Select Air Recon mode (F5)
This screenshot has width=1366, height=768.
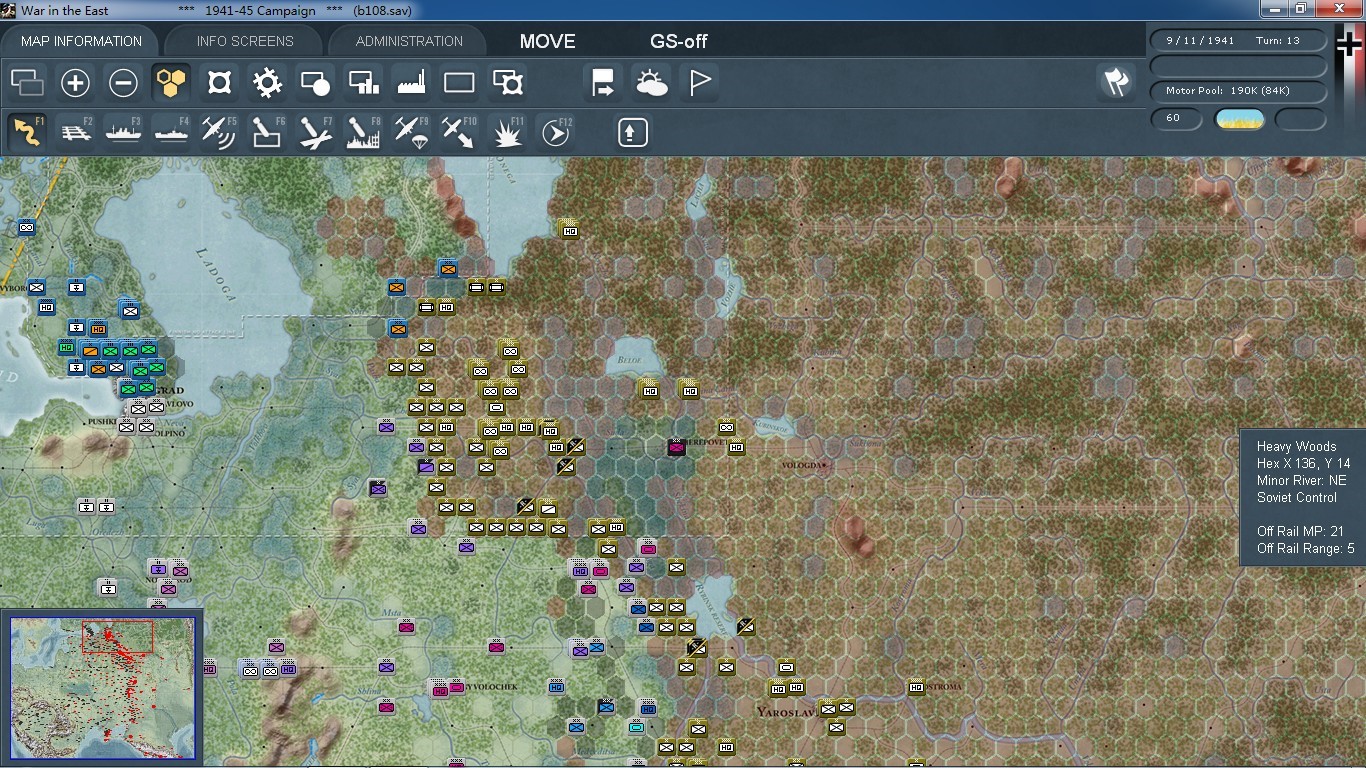pos(219,132)
